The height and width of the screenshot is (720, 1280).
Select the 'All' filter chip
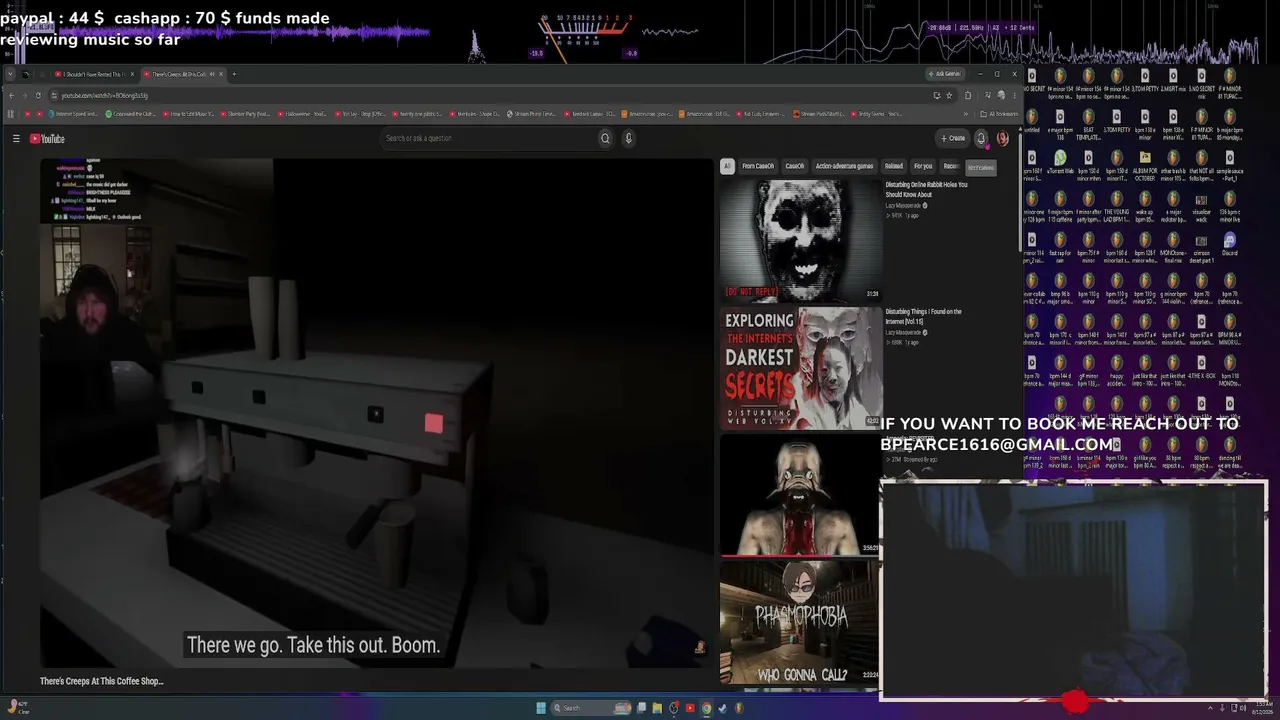coord(727,166)
